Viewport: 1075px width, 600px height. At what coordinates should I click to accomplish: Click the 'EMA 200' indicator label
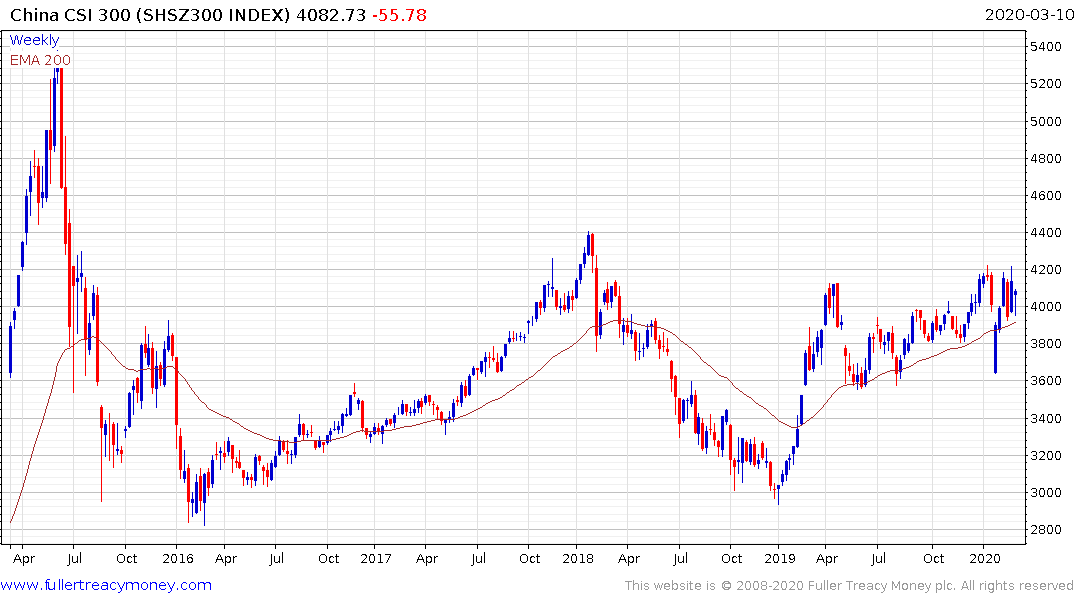tap(40, 60)
